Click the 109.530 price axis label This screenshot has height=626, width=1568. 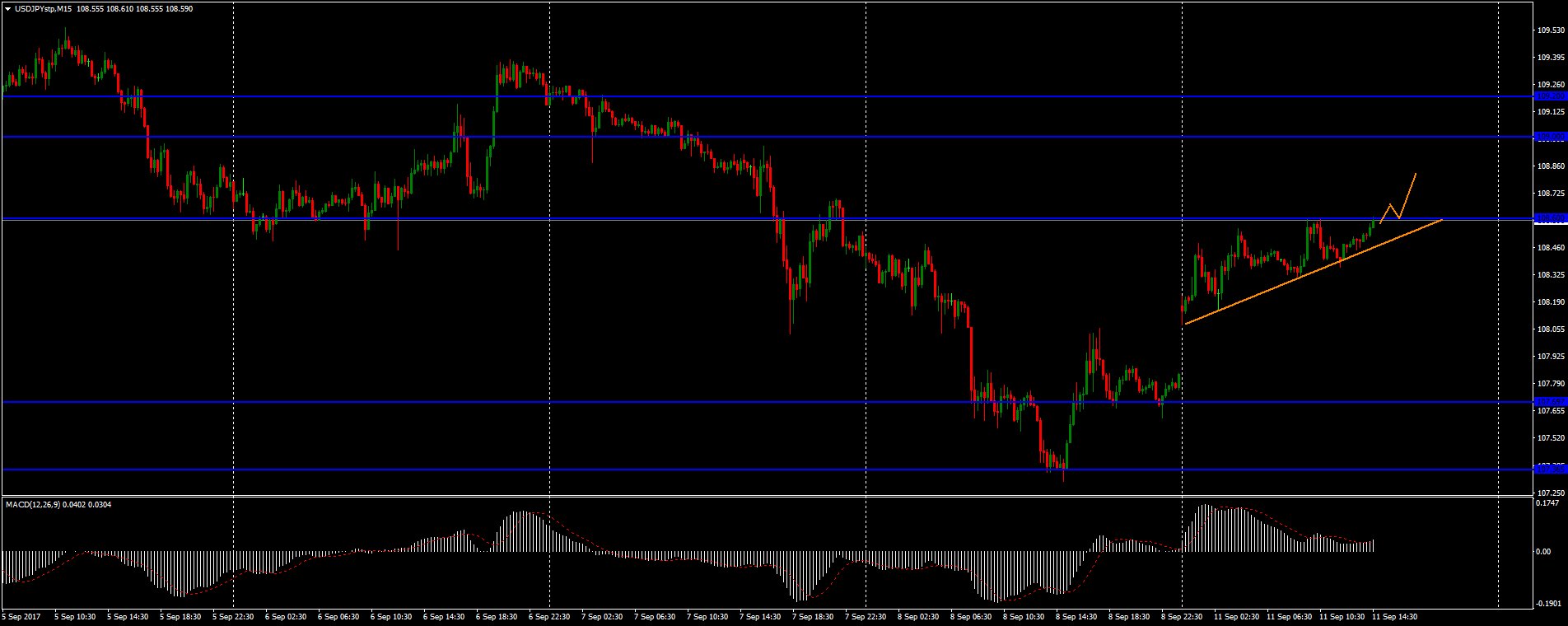(x=1550, y=30)
